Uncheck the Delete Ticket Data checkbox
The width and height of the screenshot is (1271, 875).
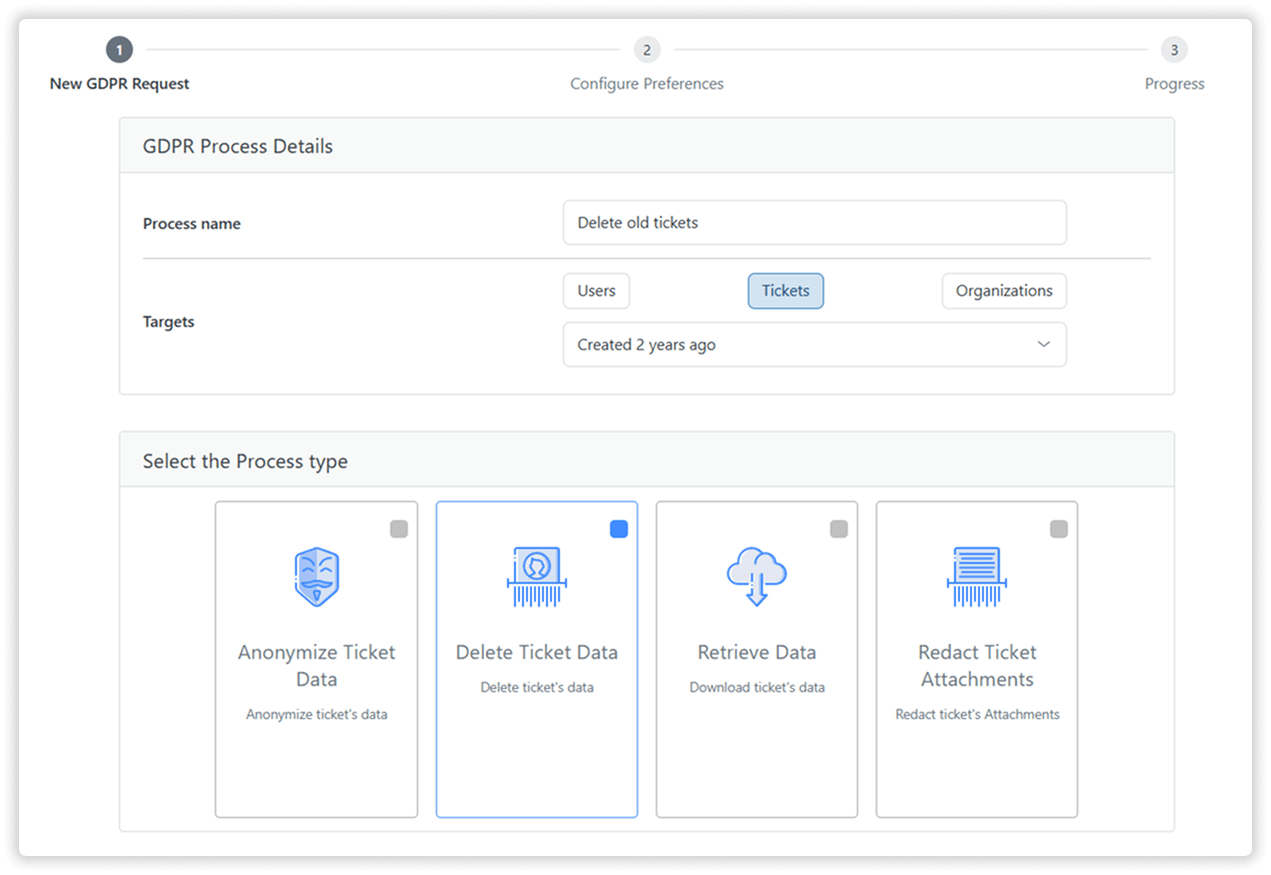[619, 529]
